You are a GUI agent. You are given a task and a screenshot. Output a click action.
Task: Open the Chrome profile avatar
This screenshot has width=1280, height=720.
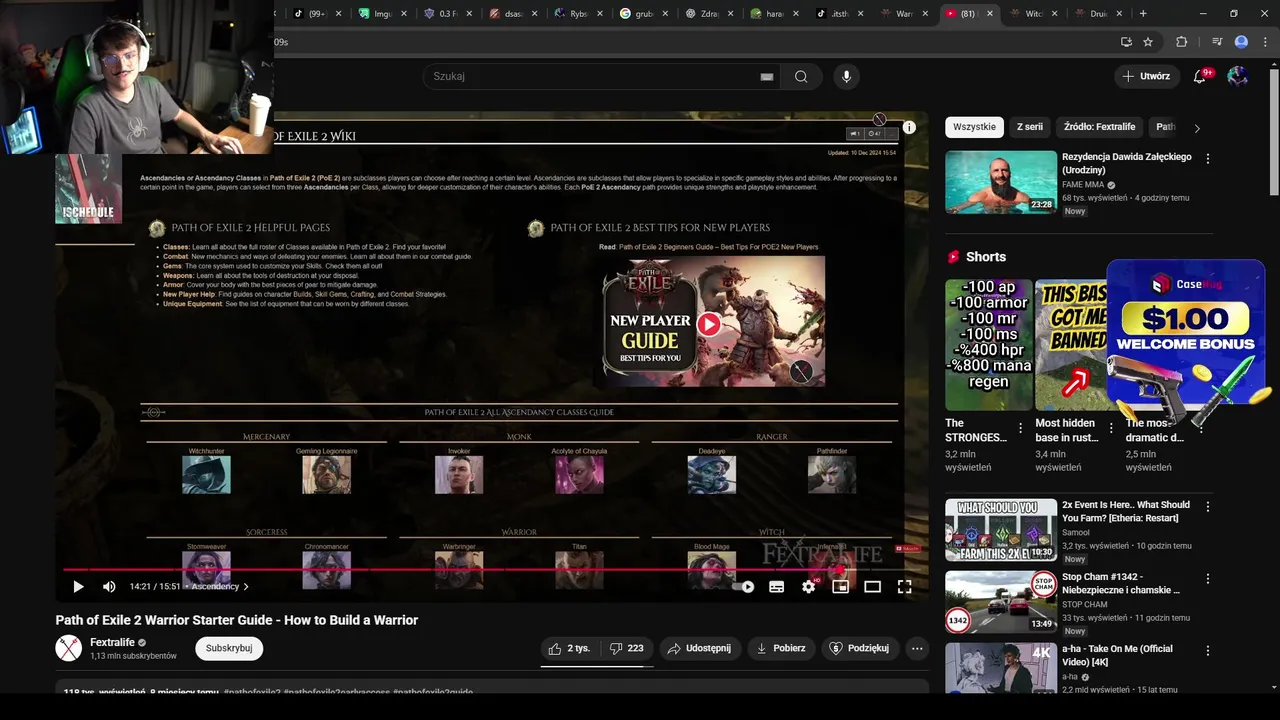tap(1241, 42)
